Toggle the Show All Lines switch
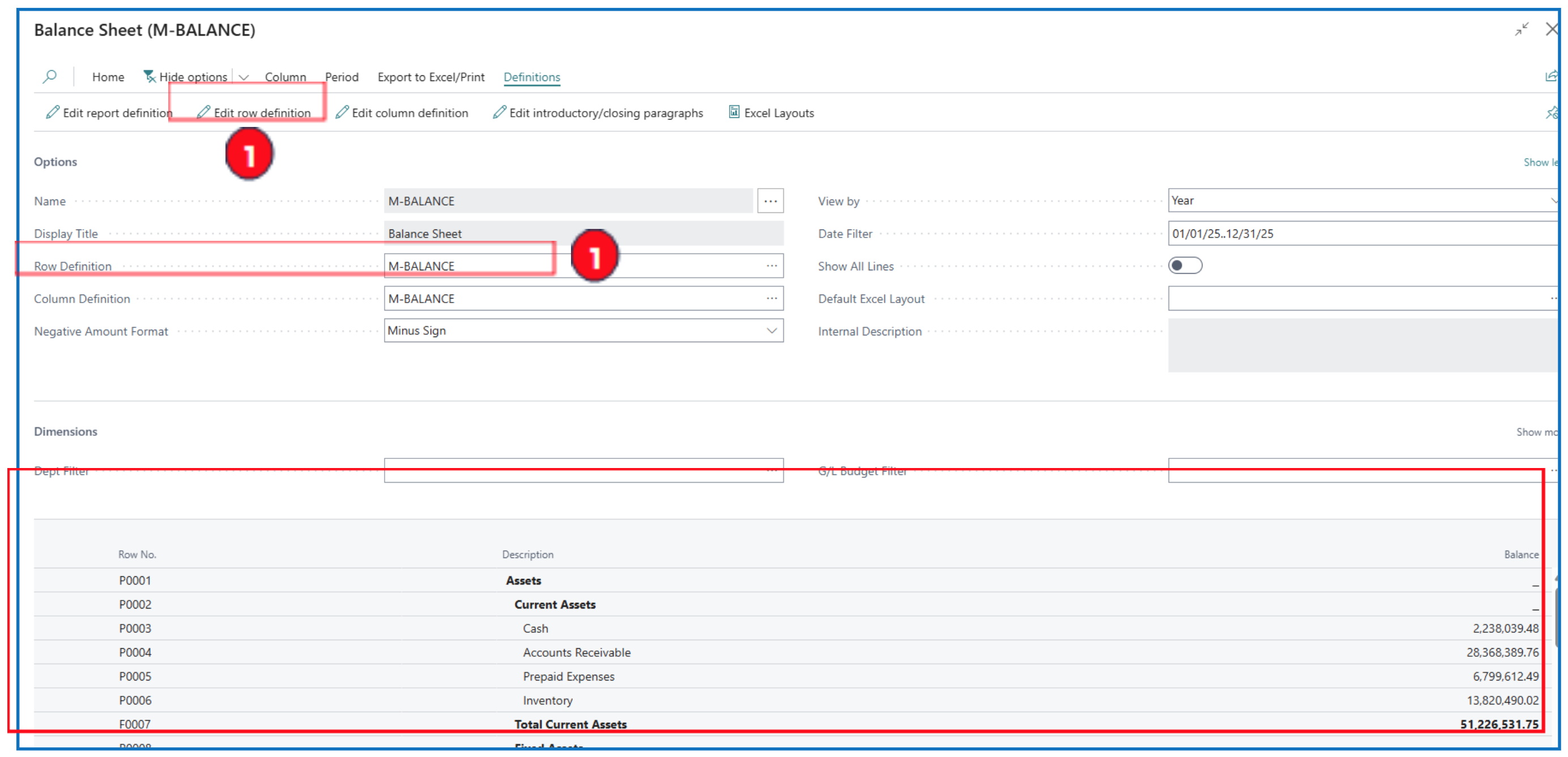 [x=1184, y=266]
